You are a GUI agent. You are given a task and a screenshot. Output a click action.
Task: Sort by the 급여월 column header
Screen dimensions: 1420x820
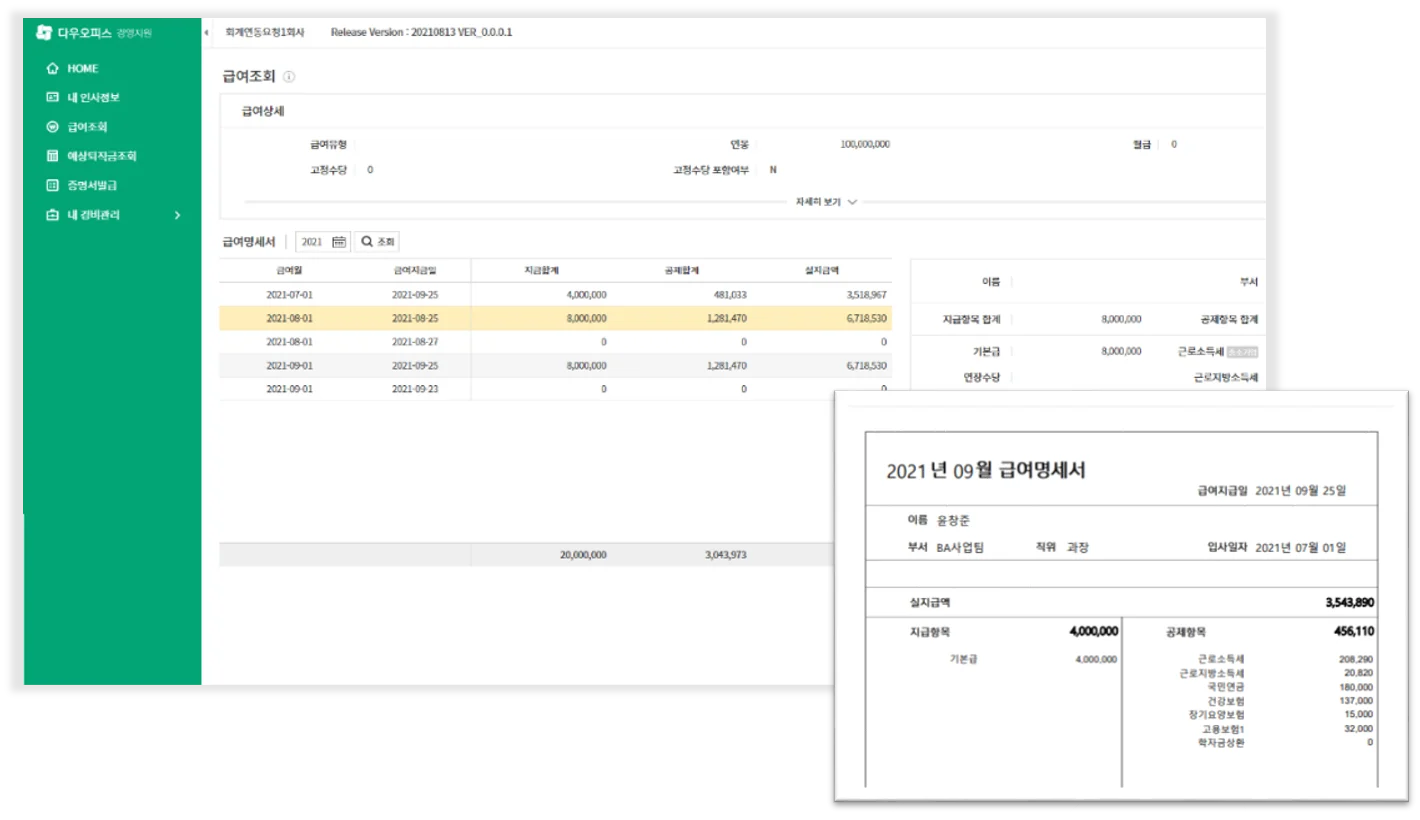click(289, 270)
